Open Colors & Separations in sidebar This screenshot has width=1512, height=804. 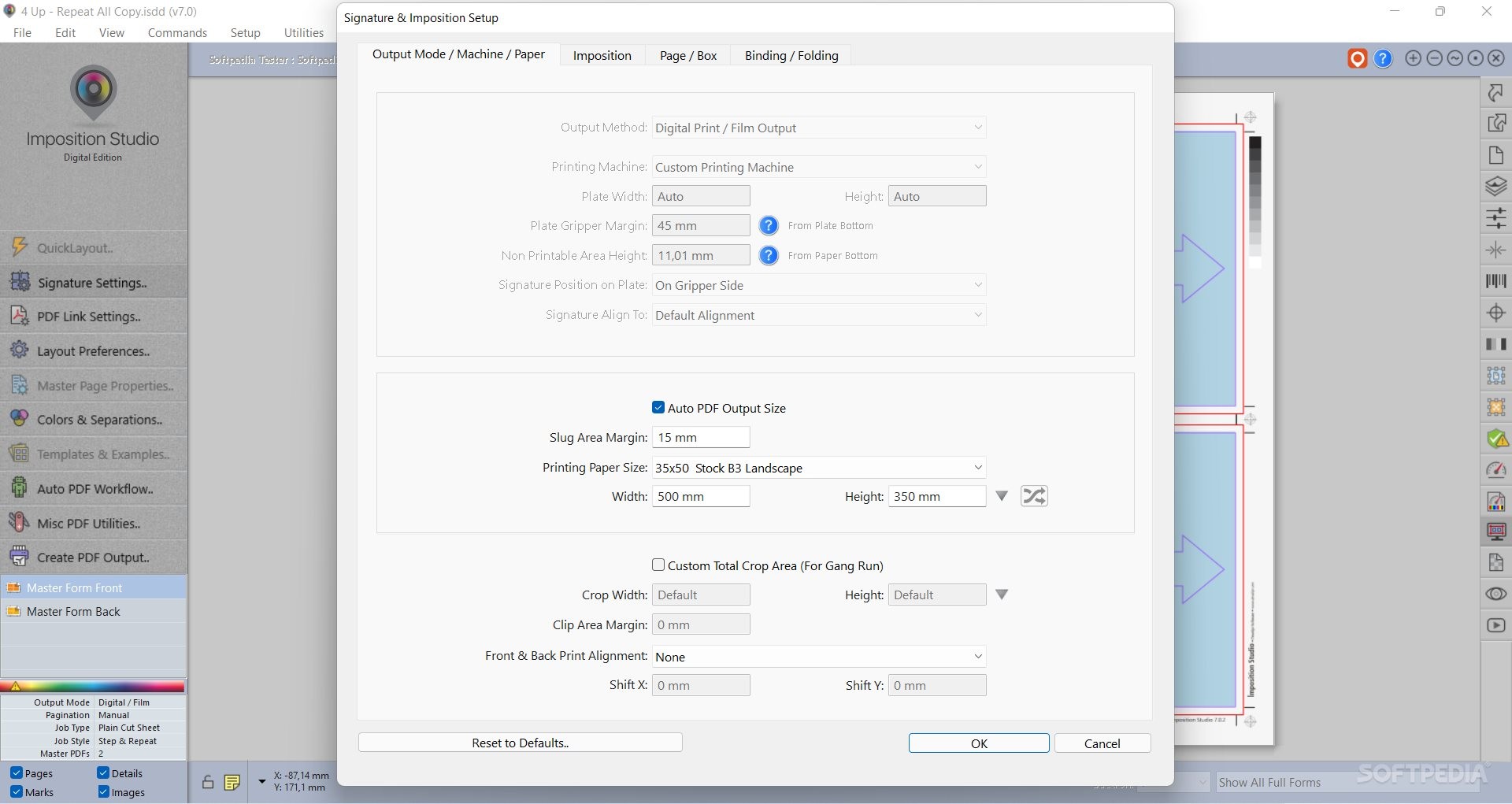[x=94, y=420]
